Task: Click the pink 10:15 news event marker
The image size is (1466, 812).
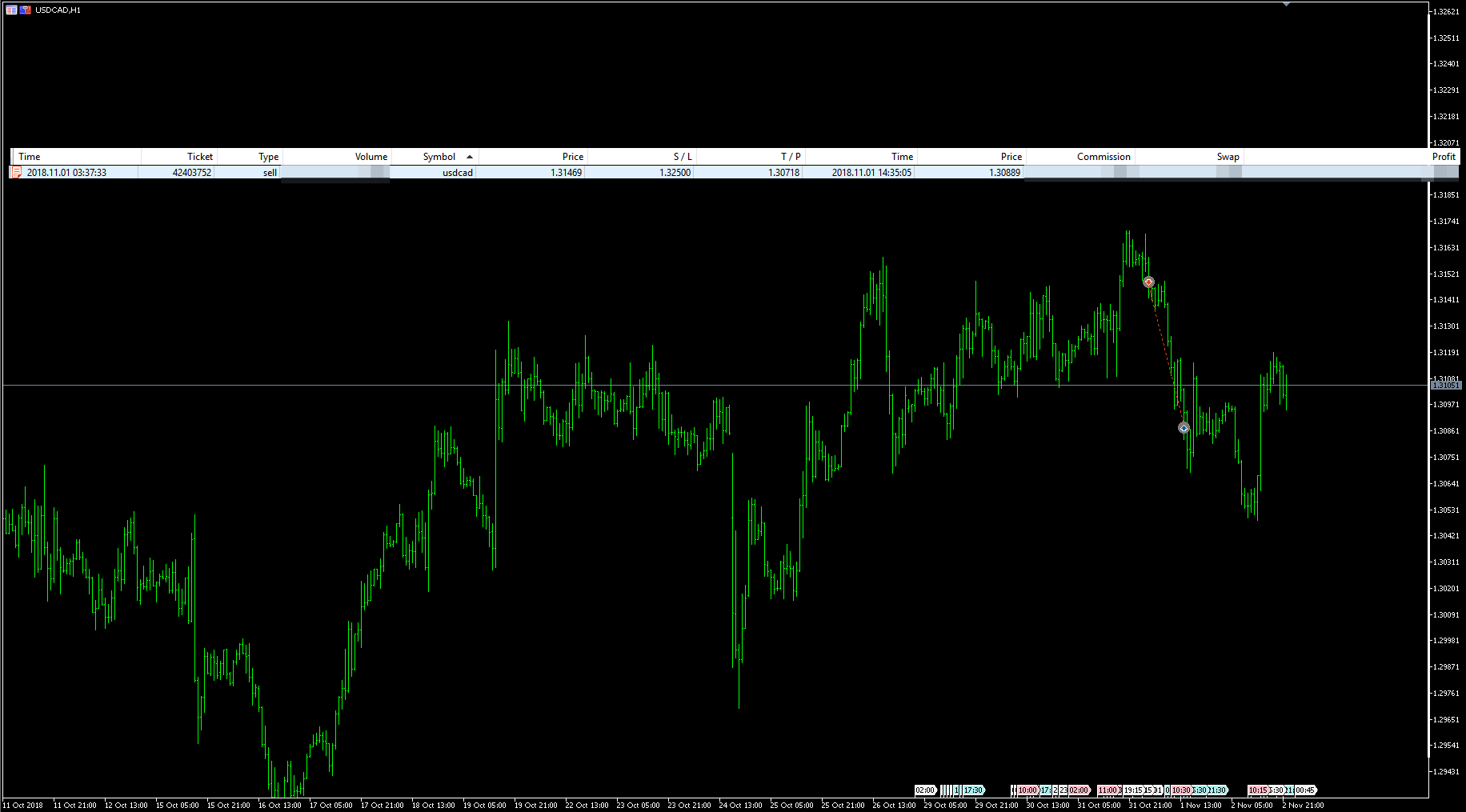Action: click(1258, 790)
